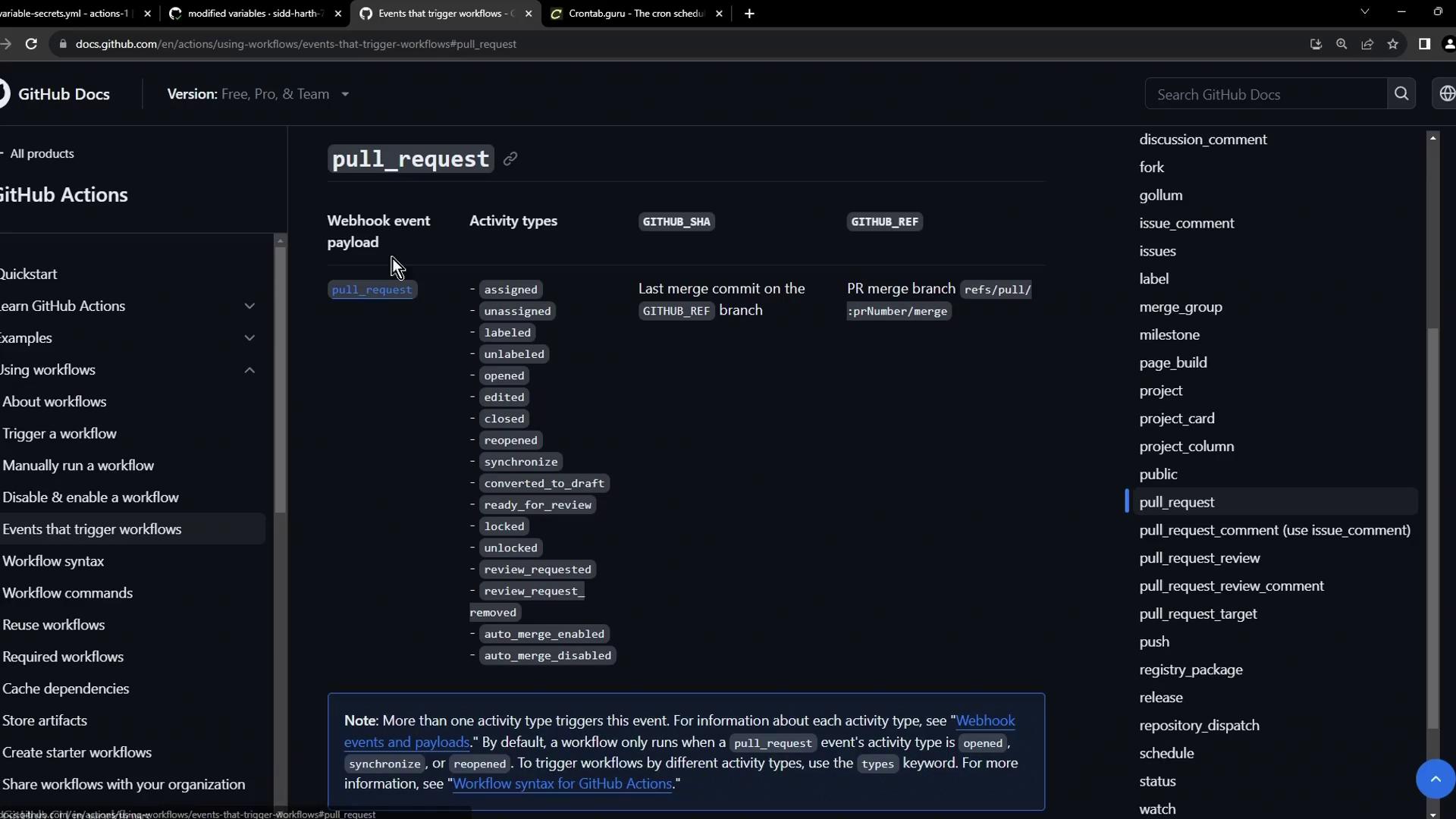Open the browser zoom magnifier icon

tap(1341, 44)
